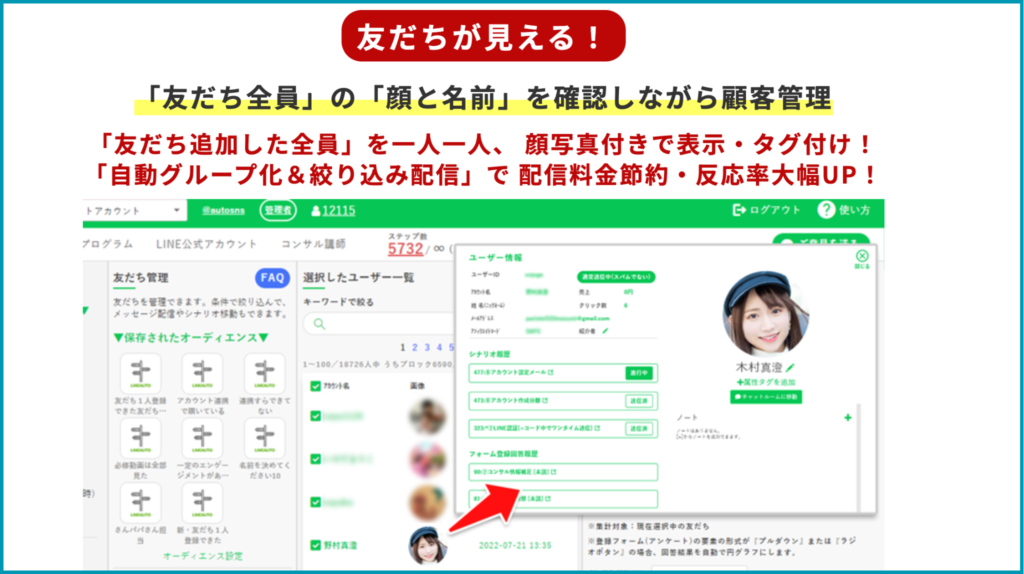Open the account selector dropdown
This screenshot has height=574, width=1024.
click(x=133, y=210)
